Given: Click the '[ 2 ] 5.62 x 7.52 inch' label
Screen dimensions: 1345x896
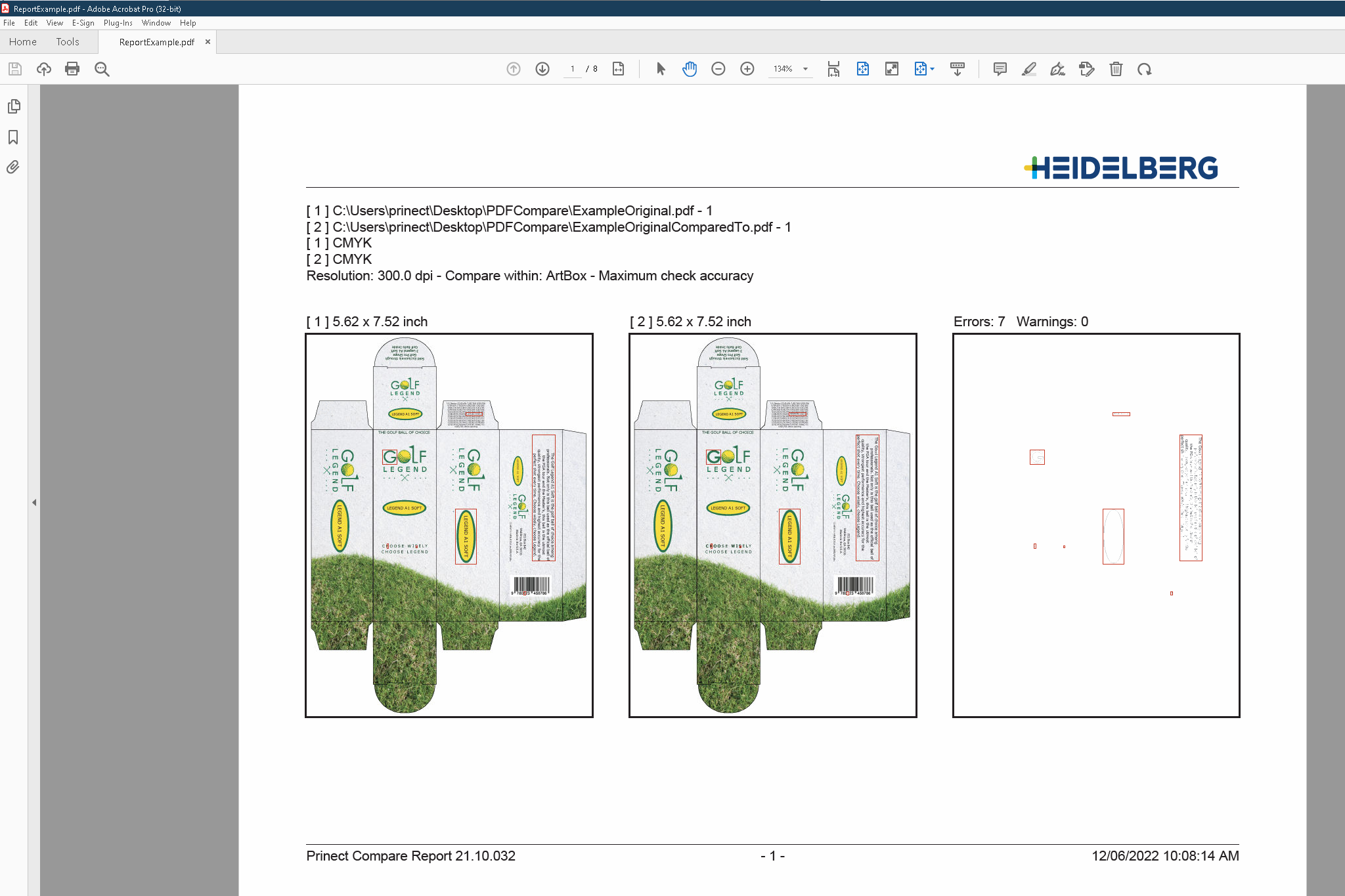Looking at the screenshot, I should coord(691,322).
